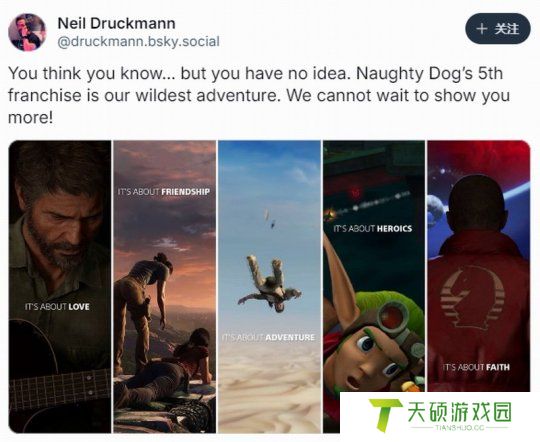Viewport: 540px width, 442px height.
Task: Click the TIANSHUO.CC site address
Action: coord(459,428)
